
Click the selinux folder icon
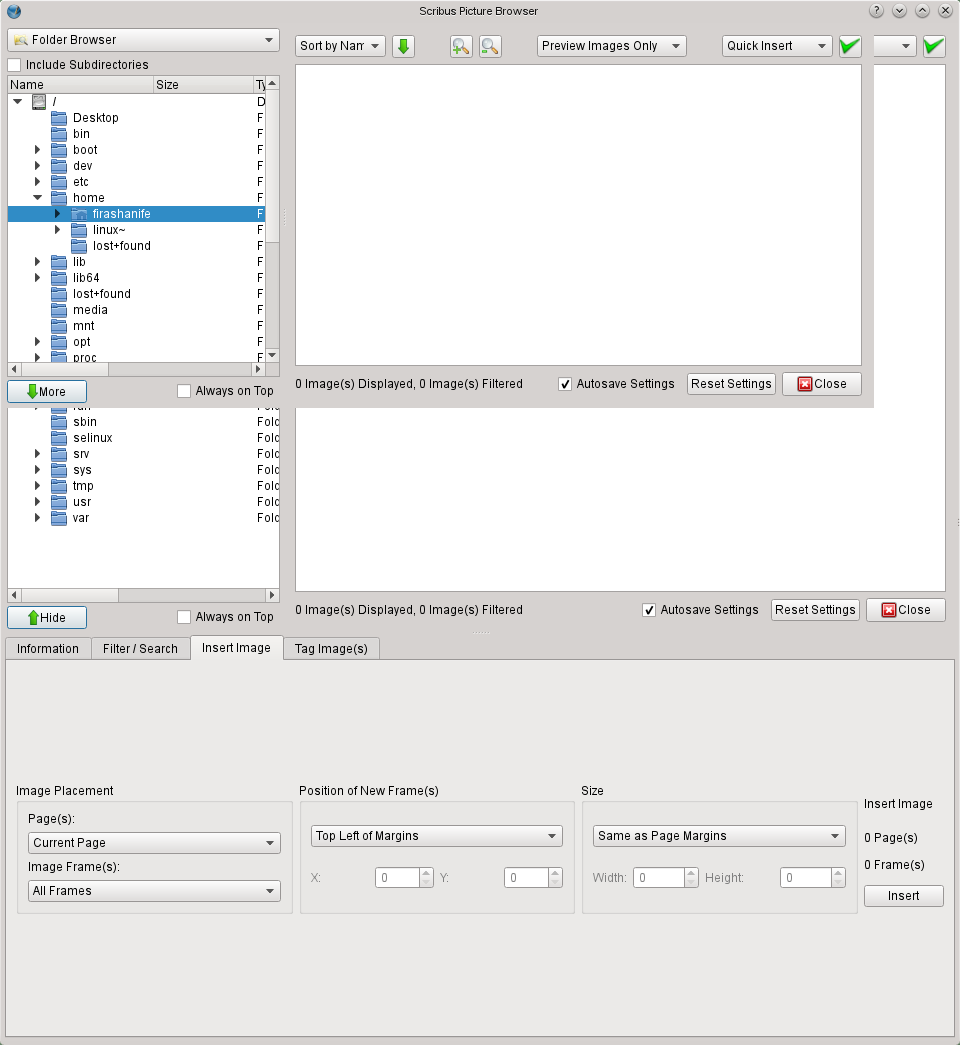click(x=59, y=438)
